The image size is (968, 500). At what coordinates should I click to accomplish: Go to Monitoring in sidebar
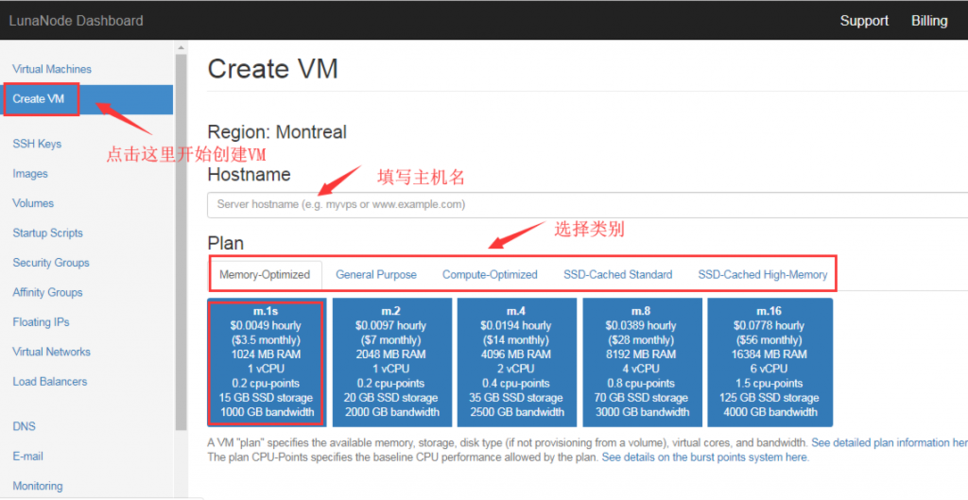tap(38, 486)
